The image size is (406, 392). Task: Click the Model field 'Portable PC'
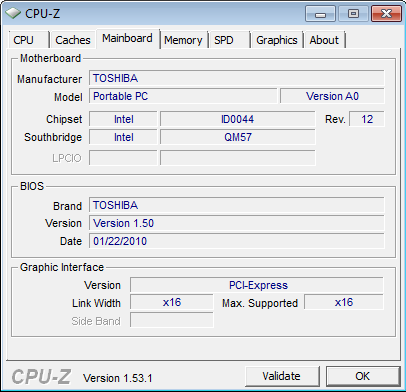[183, 96]
